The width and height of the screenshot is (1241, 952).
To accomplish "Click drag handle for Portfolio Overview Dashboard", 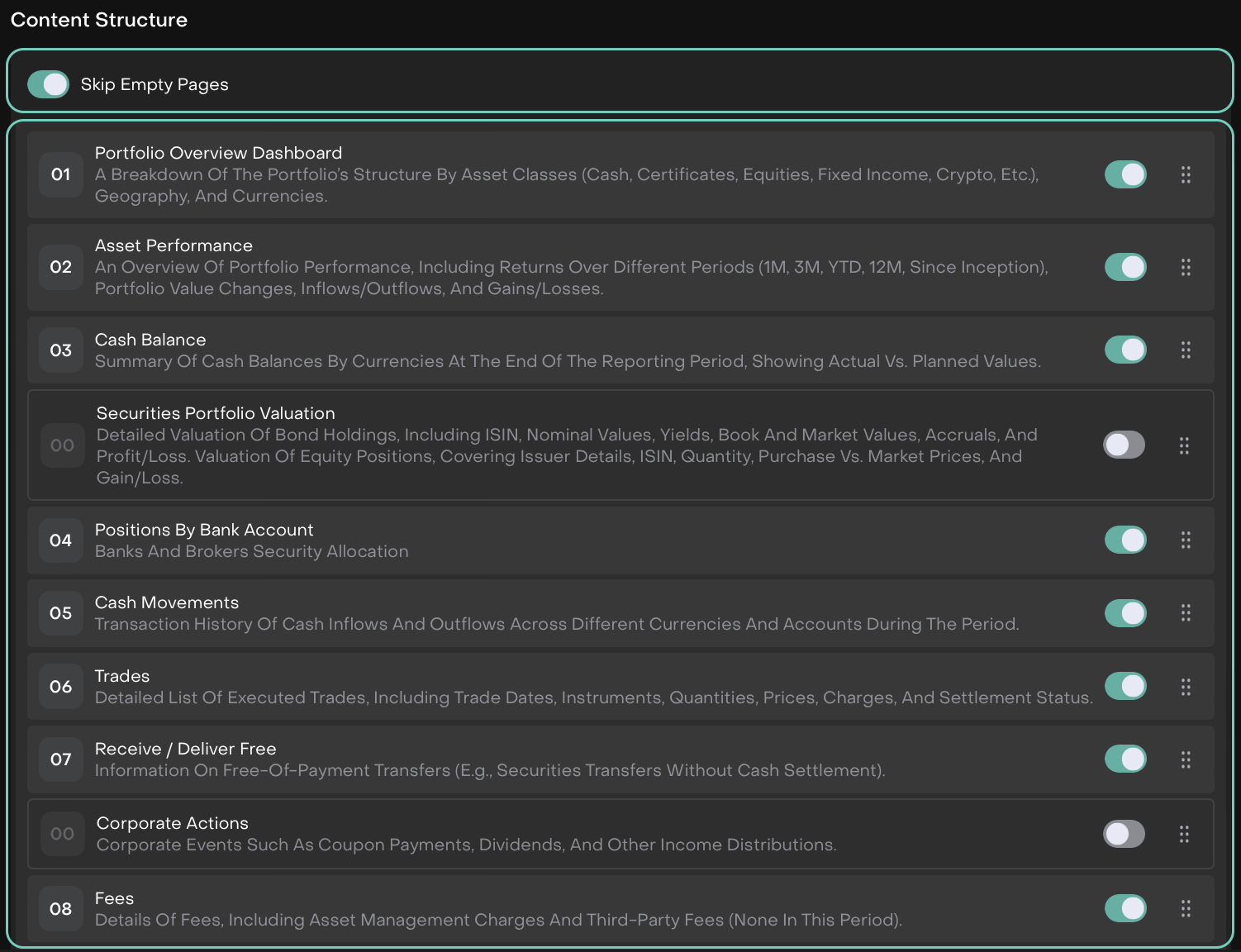I will [1186, 174].
